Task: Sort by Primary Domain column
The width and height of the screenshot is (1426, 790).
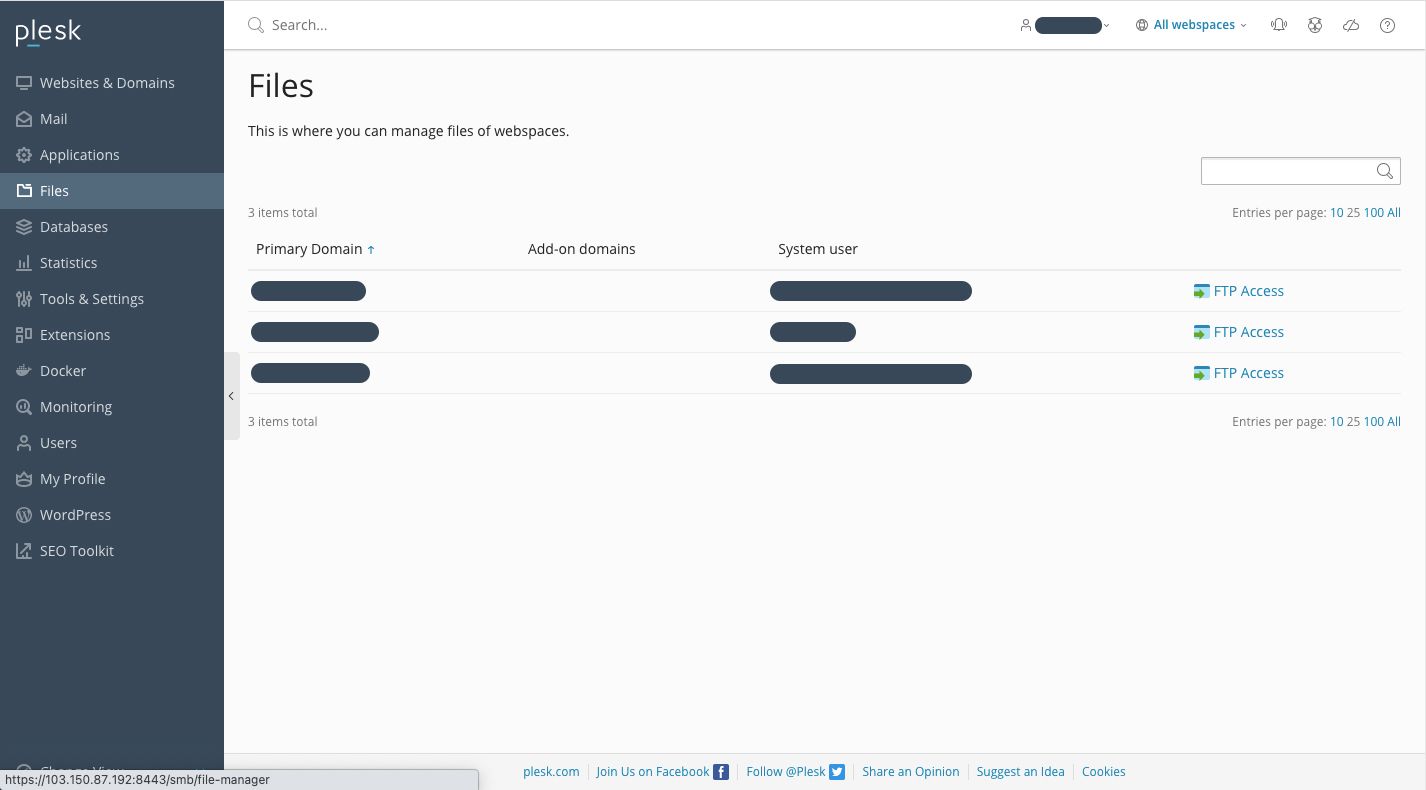Action: coord(309,249)
